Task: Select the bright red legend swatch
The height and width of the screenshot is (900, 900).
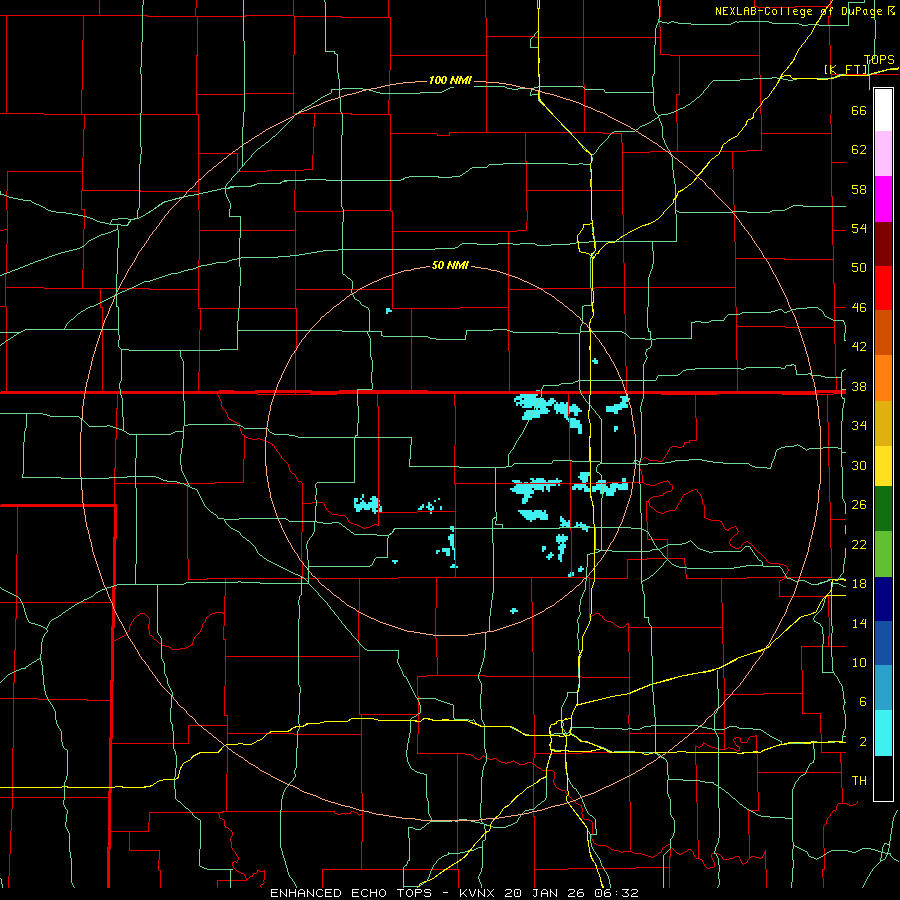Action: click(x=883, y=288)
